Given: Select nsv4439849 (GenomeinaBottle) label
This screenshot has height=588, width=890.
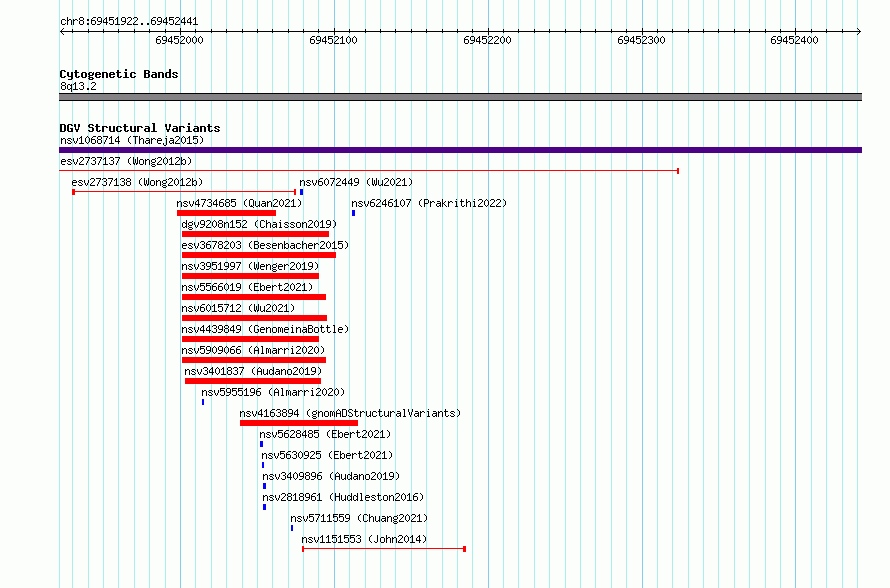Looking at the screenshot, I should tap(265, 329).
